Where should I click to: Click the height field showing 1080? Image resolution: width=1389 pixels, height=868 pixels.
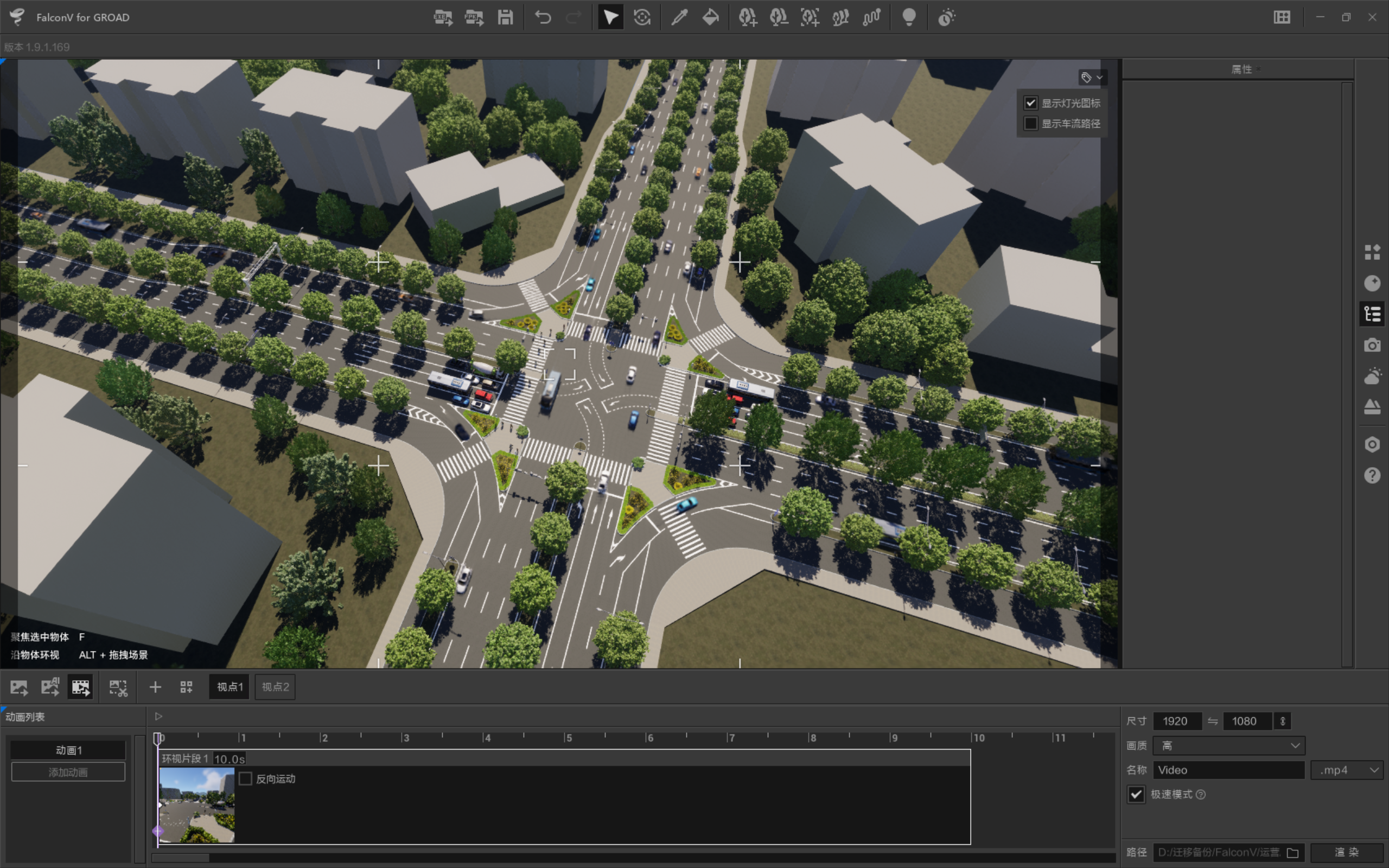point(1247,722)
